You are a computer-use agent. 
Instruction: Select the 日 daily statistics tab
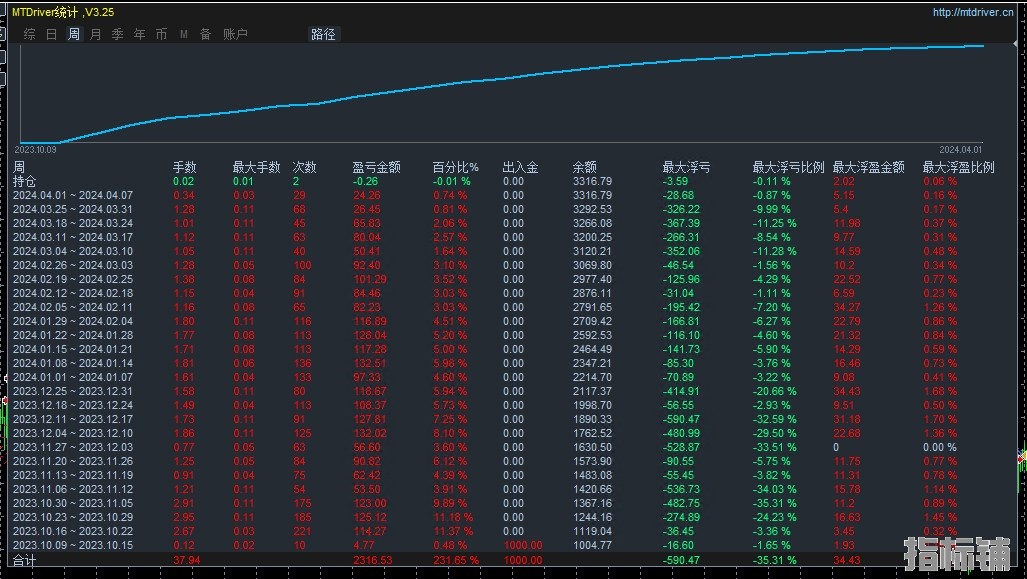click(x=51, y=34)
